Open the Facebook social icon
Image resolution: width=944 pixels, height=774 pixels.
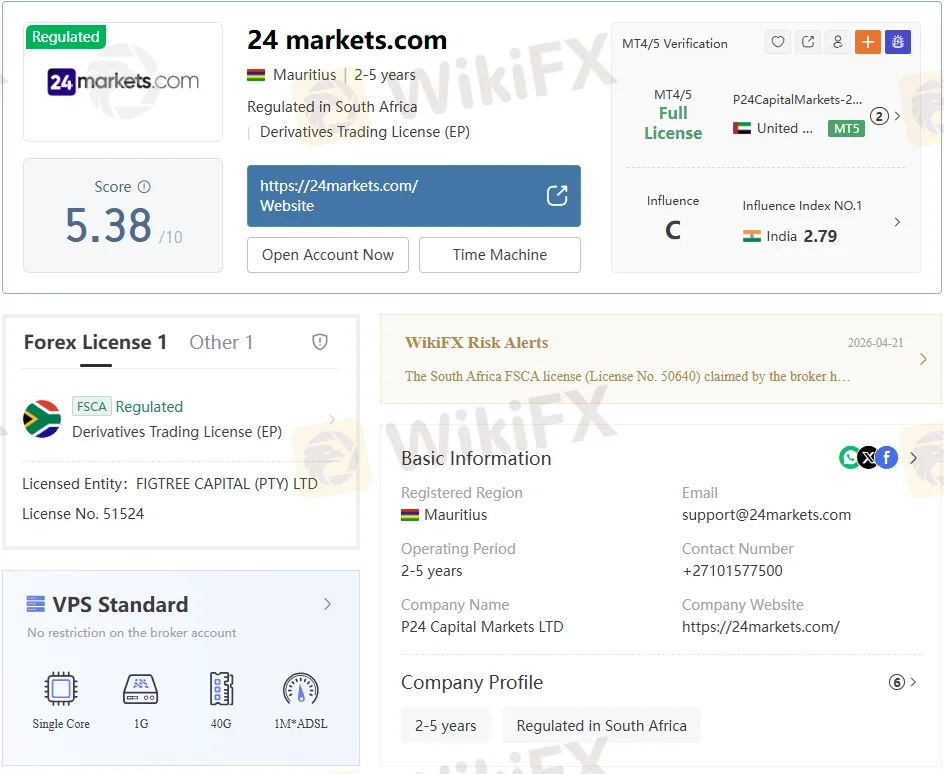(887, 458)
